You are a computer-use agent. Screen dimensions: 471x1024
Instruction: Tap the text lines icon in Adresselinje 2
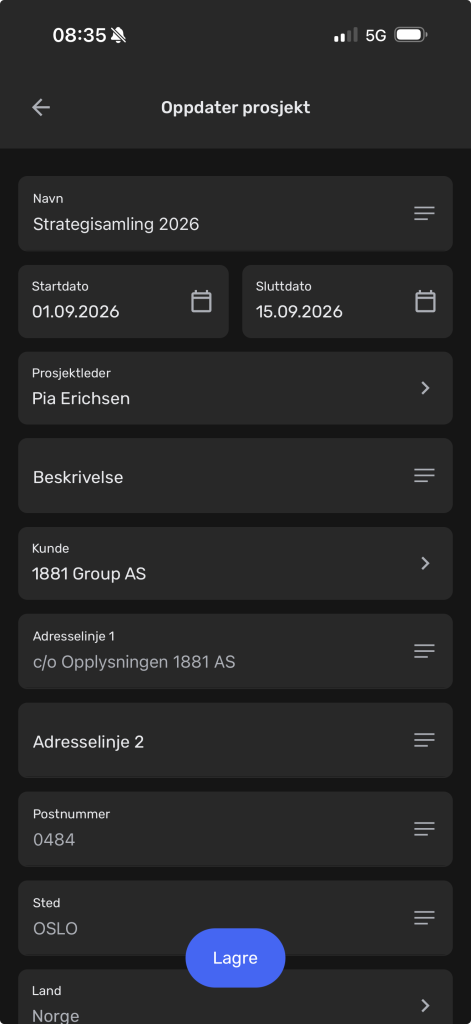coord(424,740)
